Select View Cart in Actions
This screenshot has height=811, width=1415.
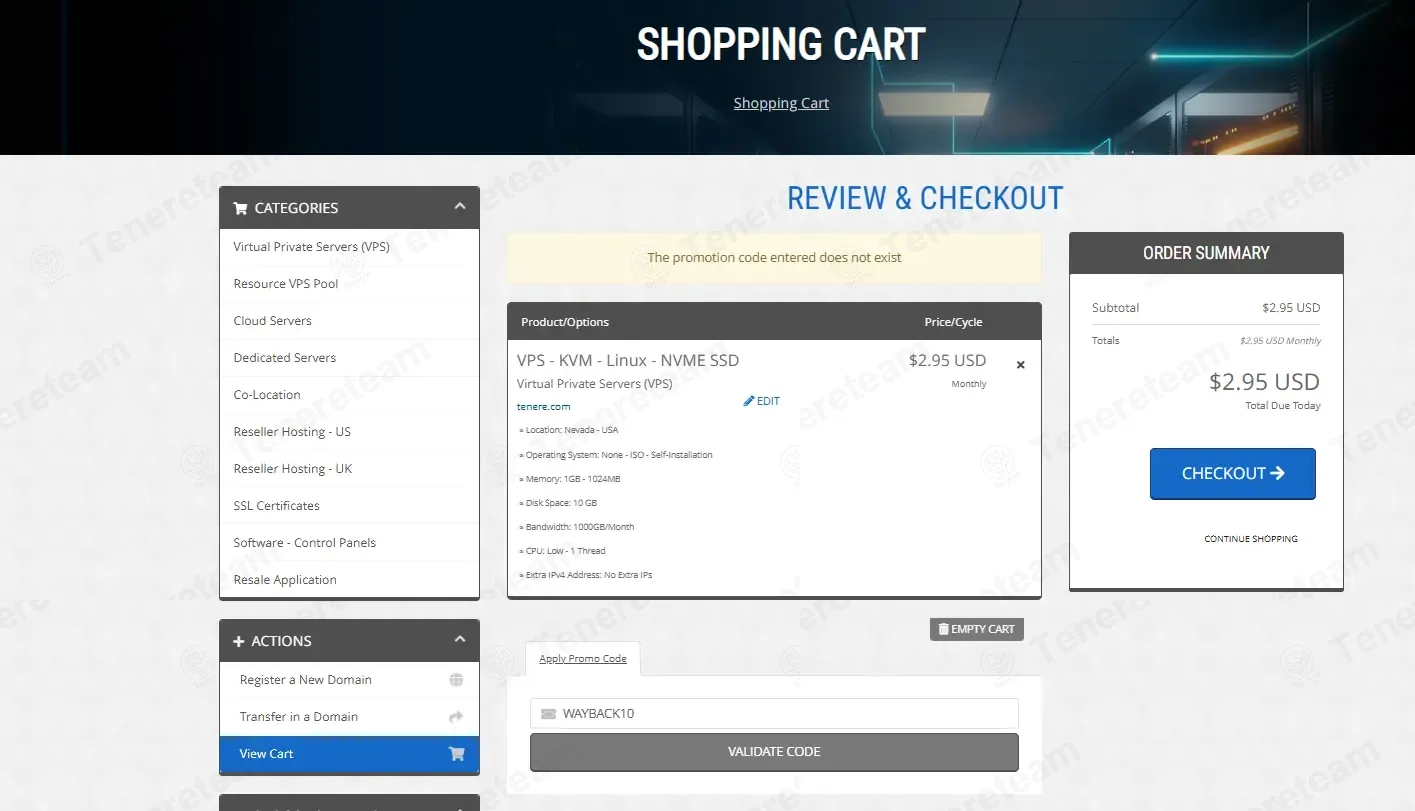point(349,754)
